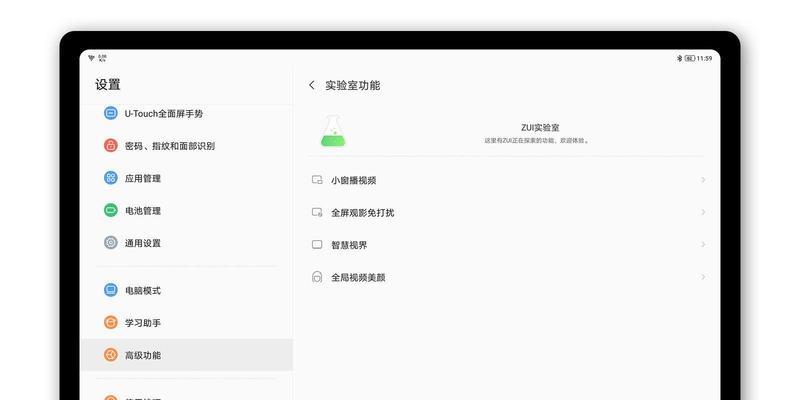The height and width of the screenshot is (400, 800).
Task: Click the blue monitor icon for 电脑模式
Action: coord(111,290)
